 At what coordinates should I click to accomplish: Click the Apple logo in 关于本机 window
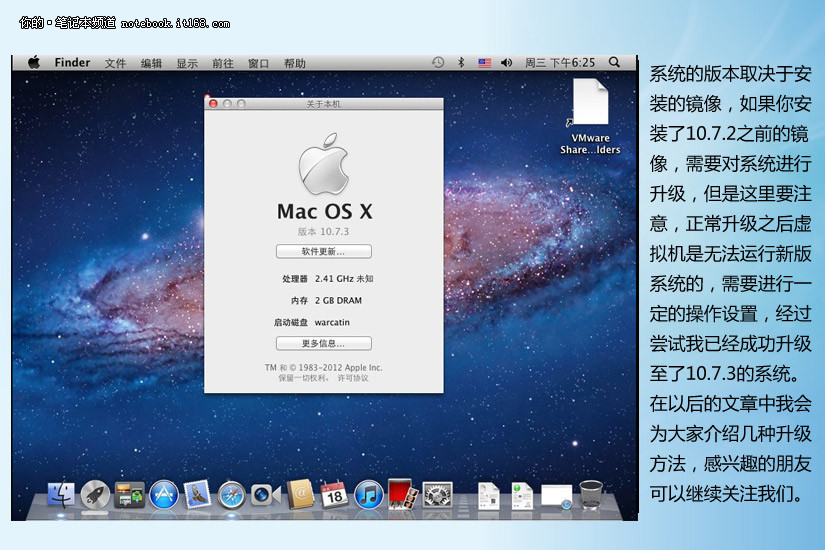[324, 164]
